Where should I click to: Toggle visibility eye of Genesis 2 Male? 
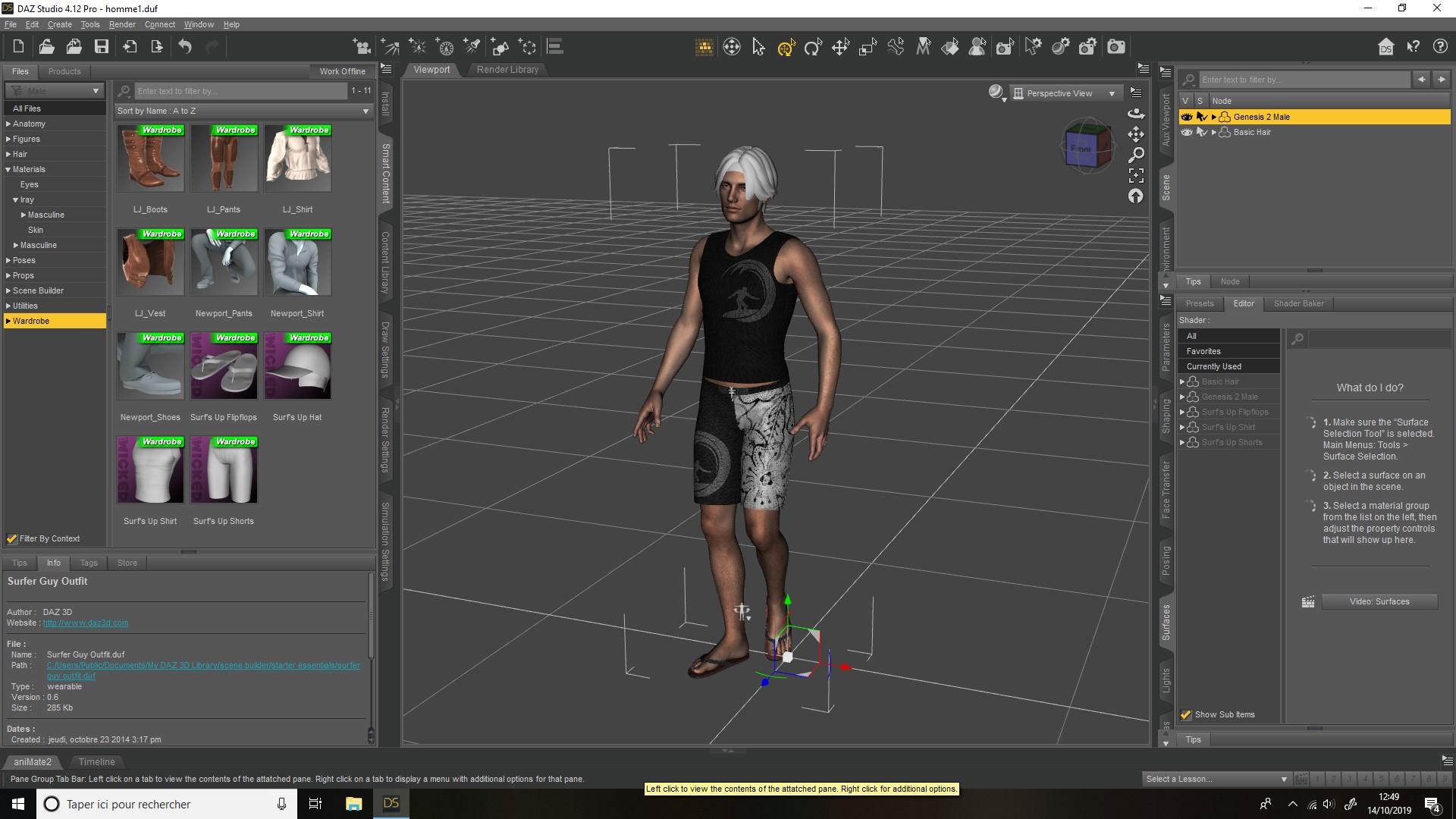click(x=1187, y=117)
